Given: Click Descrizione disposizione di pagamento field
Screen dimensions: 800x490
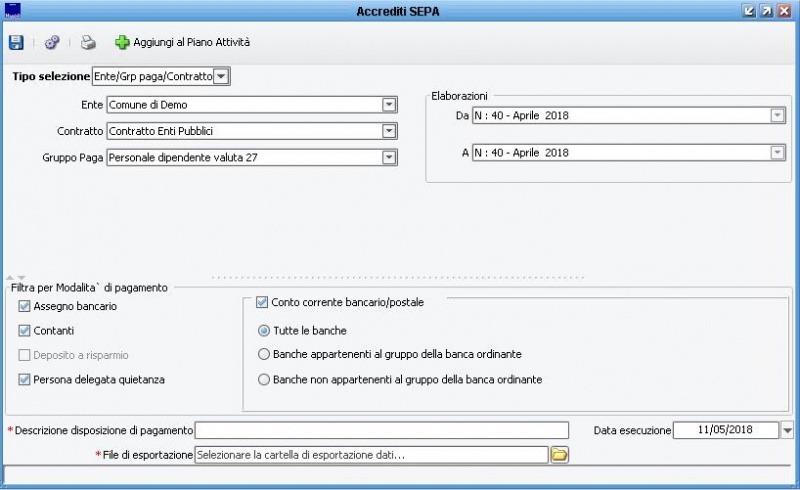Looking at the screenshot, I should point(382,430).
